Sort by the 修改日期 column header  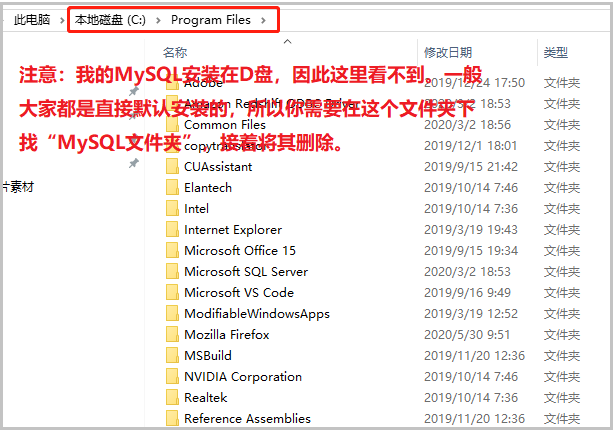tap(448, 52)
